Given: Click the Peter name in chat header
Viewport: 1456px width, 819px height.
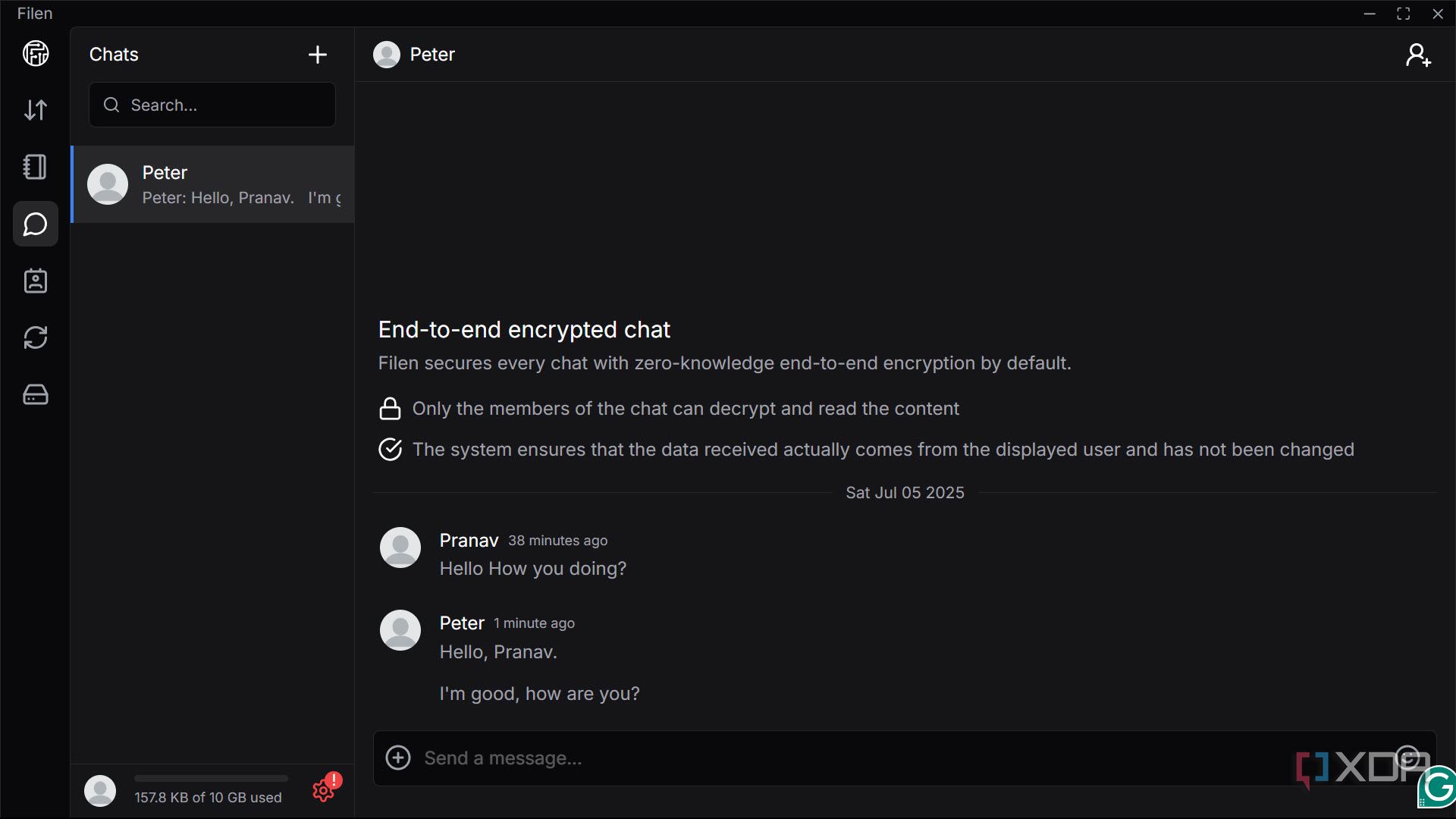Looking at the screenshot, I should click(432, 55).
